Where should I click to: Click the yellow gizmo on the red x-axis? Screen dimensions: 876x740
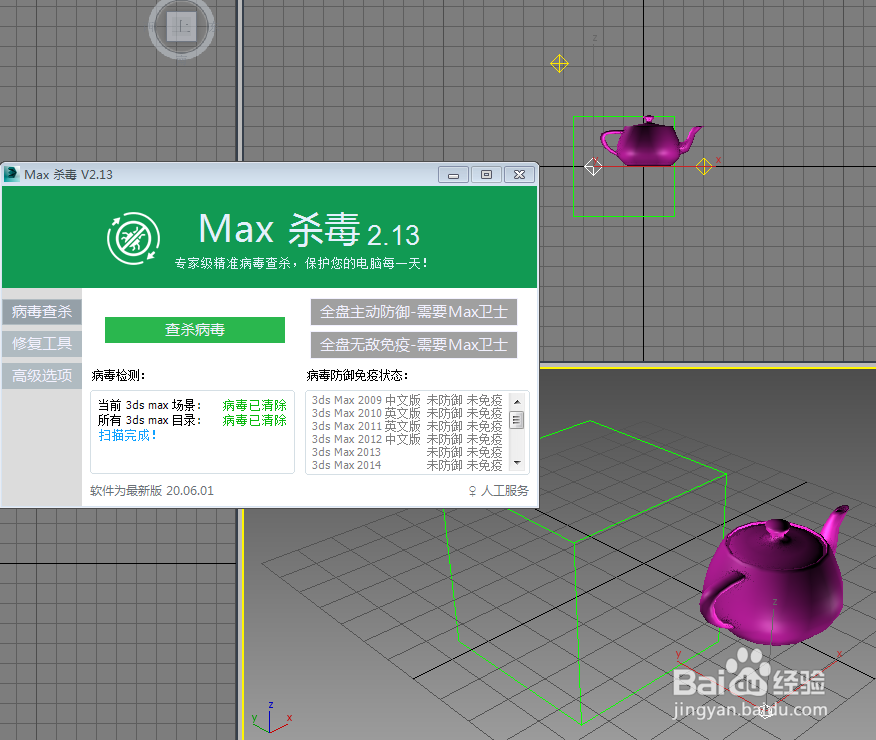[x=704, y=166]
